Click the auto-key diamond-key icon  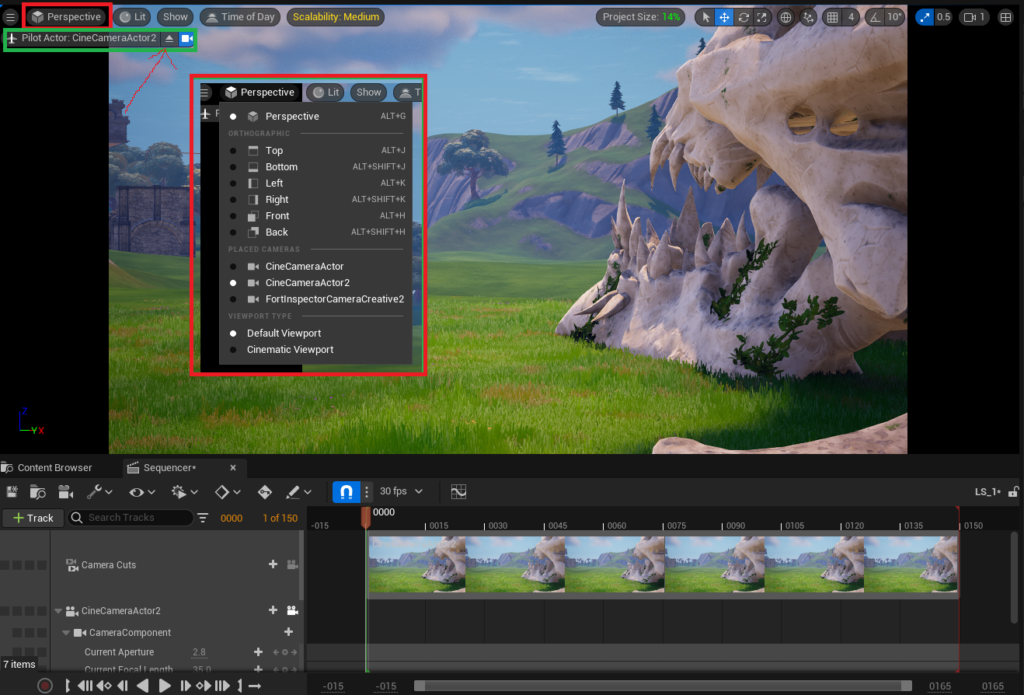[264, 492]
